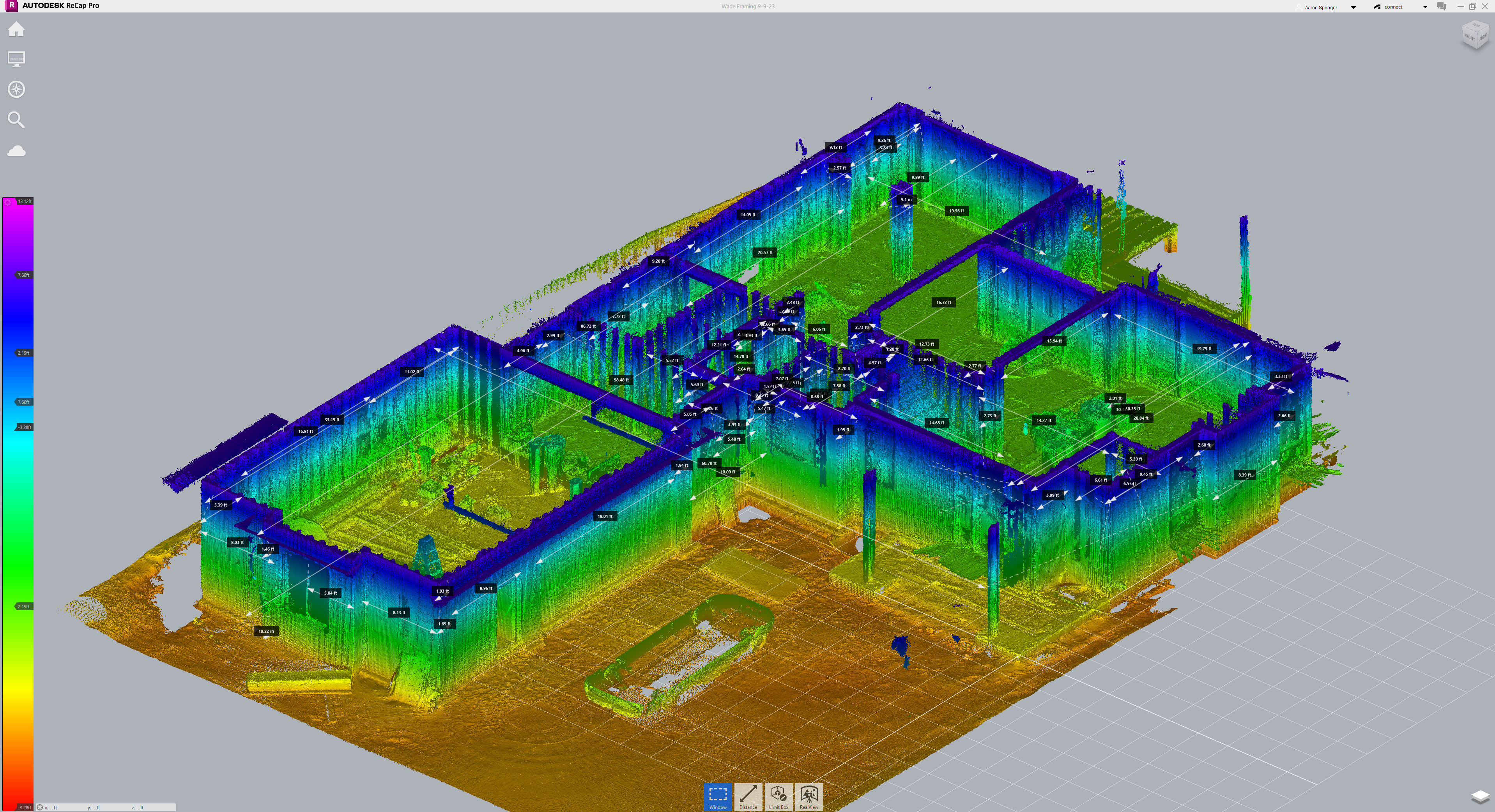Select the 16.72 ft measurement label
The image size is (1495, 812).
[944, 302]
